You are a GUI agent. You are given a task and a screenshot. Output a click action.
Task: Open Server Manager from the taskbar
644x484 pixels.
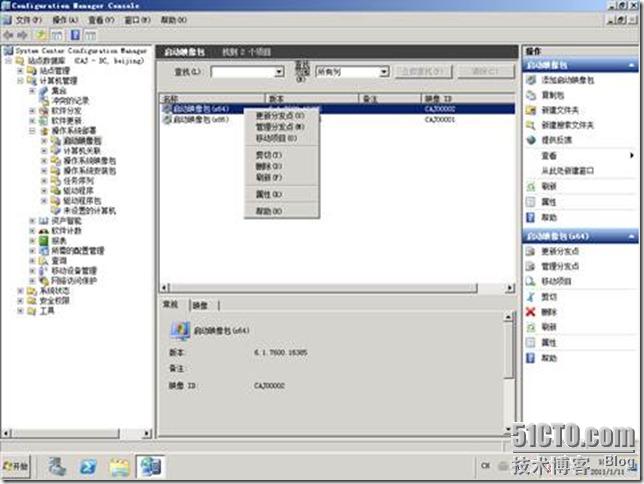click(57, 467)
